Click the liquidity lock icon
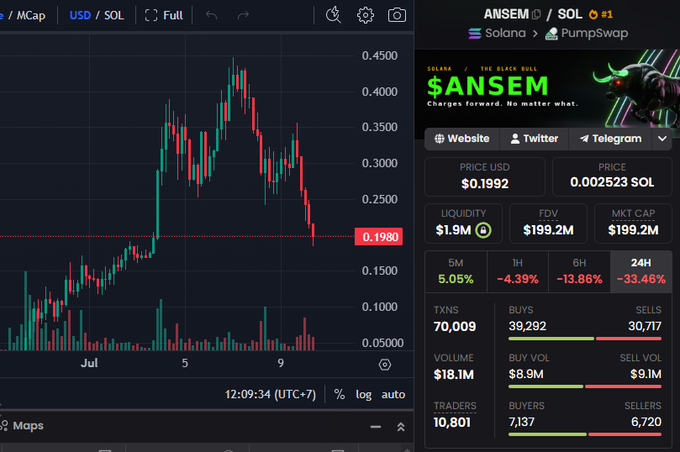The image size is (680, 452). (483, 230)
